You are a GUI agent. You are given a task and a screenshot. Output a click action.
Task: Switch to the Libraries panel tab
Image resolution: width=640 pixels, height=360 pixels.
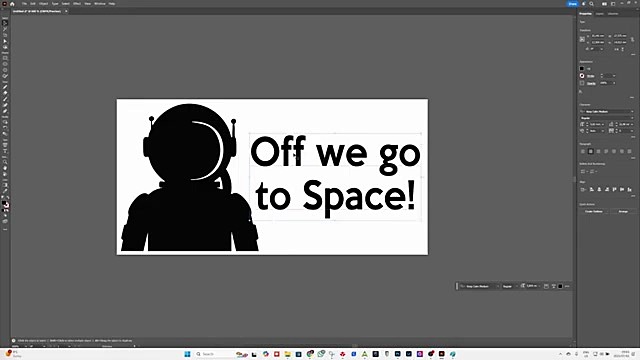coord(613,13)
